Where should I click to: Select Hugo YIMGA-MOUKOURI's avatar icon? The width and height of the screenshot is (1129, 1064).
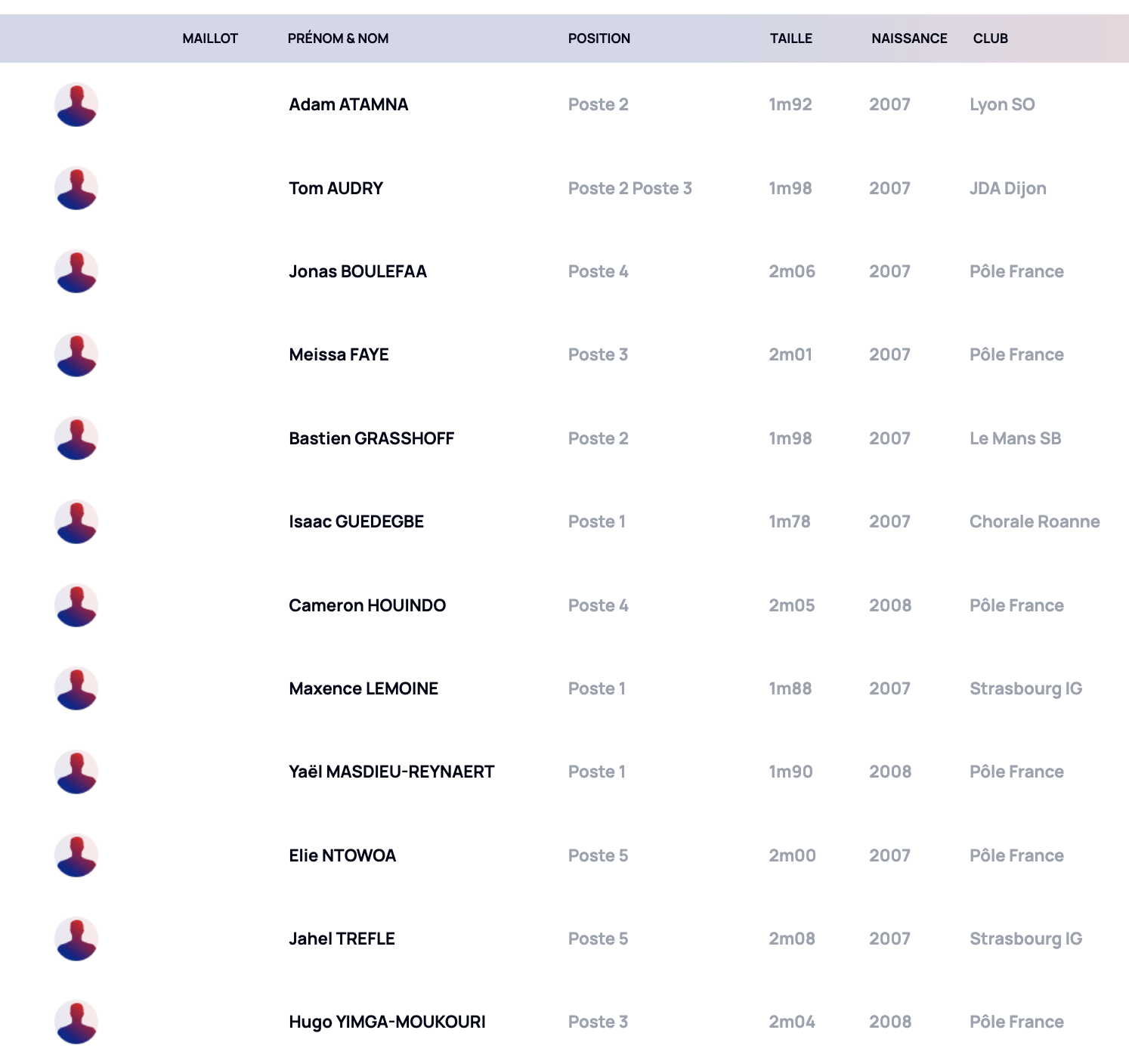click(76, 1022)
